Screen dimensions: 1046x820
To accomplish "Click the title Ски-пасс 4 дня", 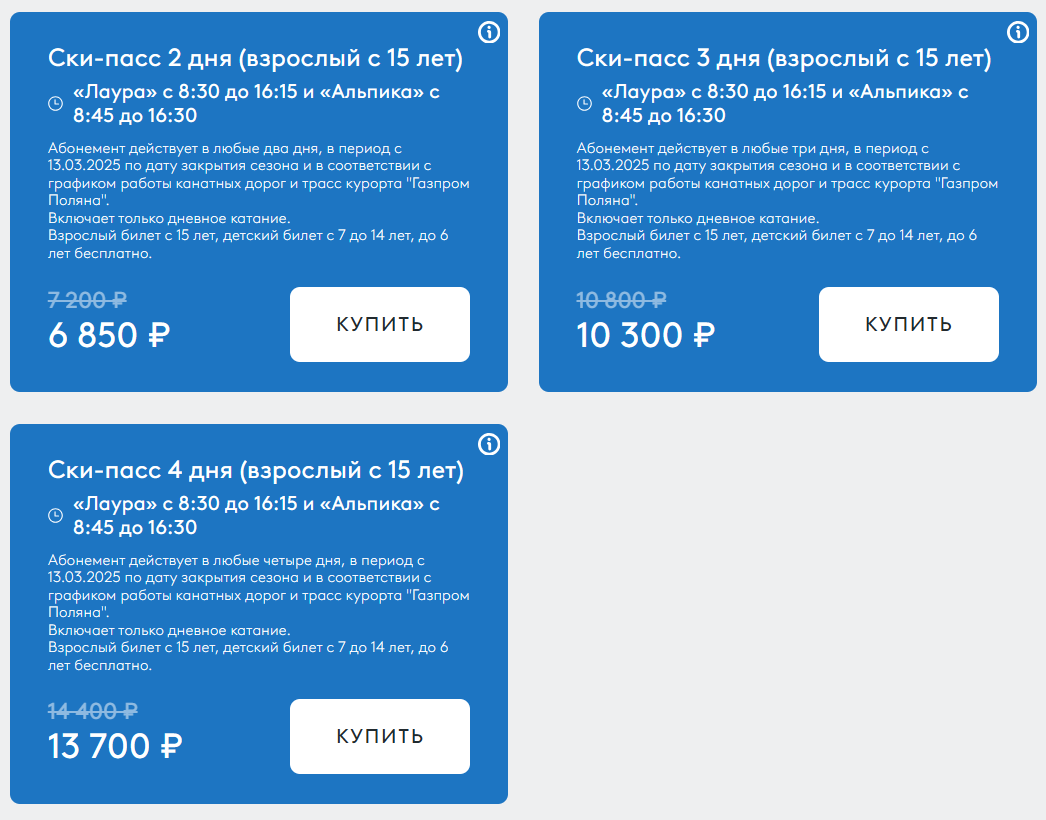I will click(x=255, y=470).
